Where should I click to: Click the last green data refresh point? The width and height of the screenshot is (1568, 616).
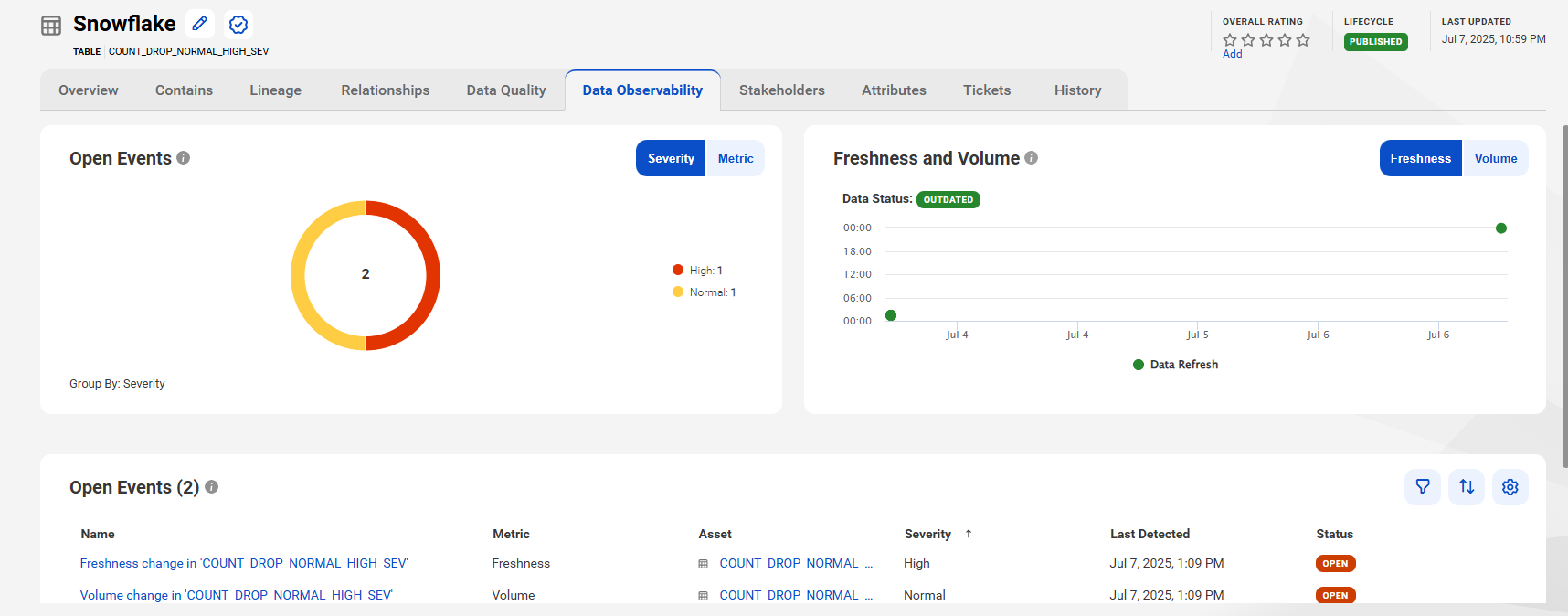(x=1501, y=228)
